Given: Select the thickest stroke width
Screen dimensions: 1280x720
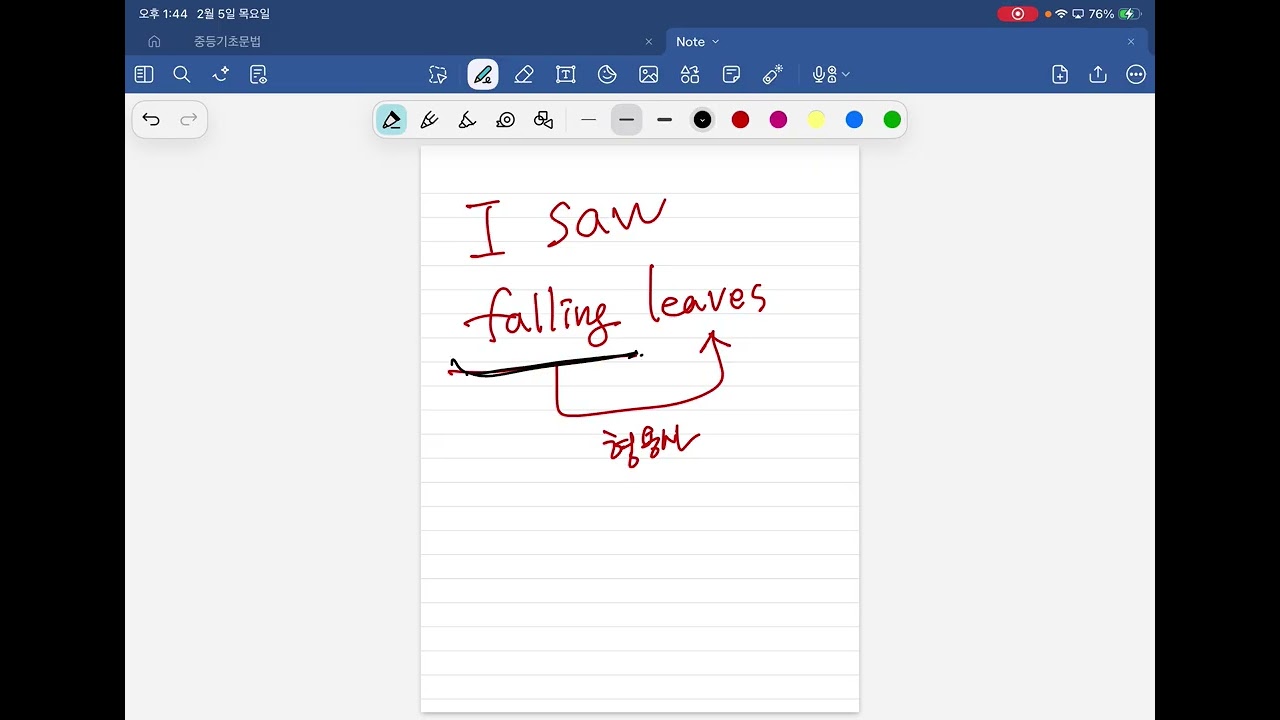Looking at the screenshot, I should 665,120.
